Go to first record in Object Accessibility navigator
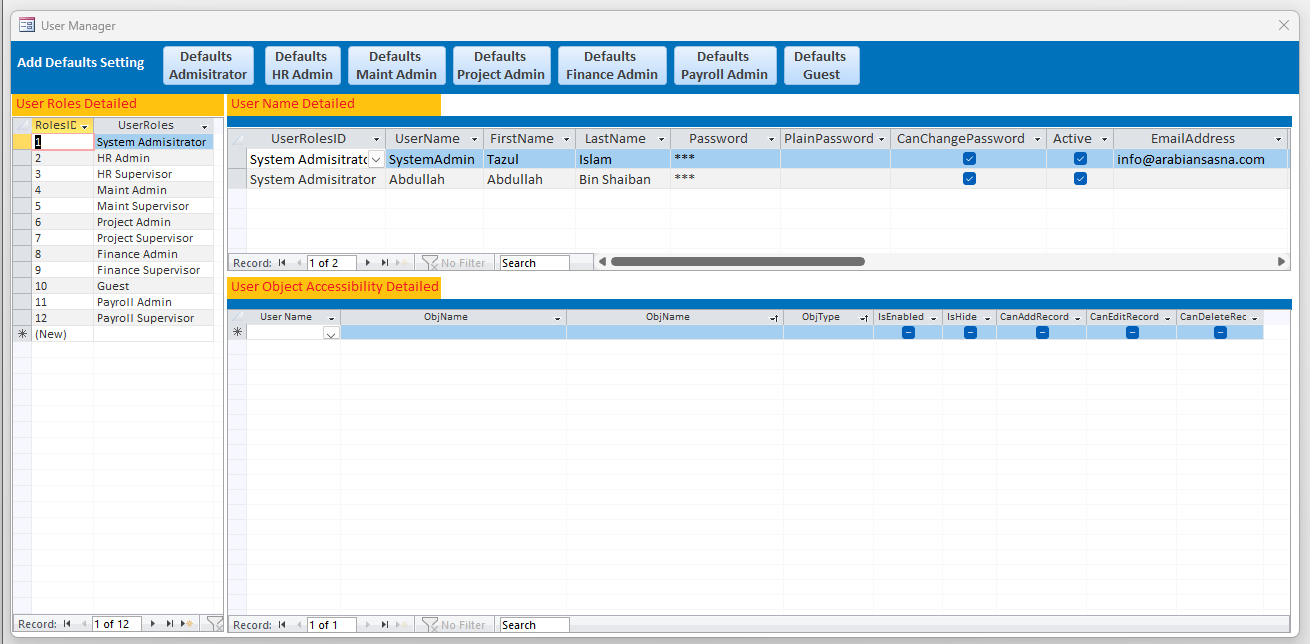 [282, 625]
